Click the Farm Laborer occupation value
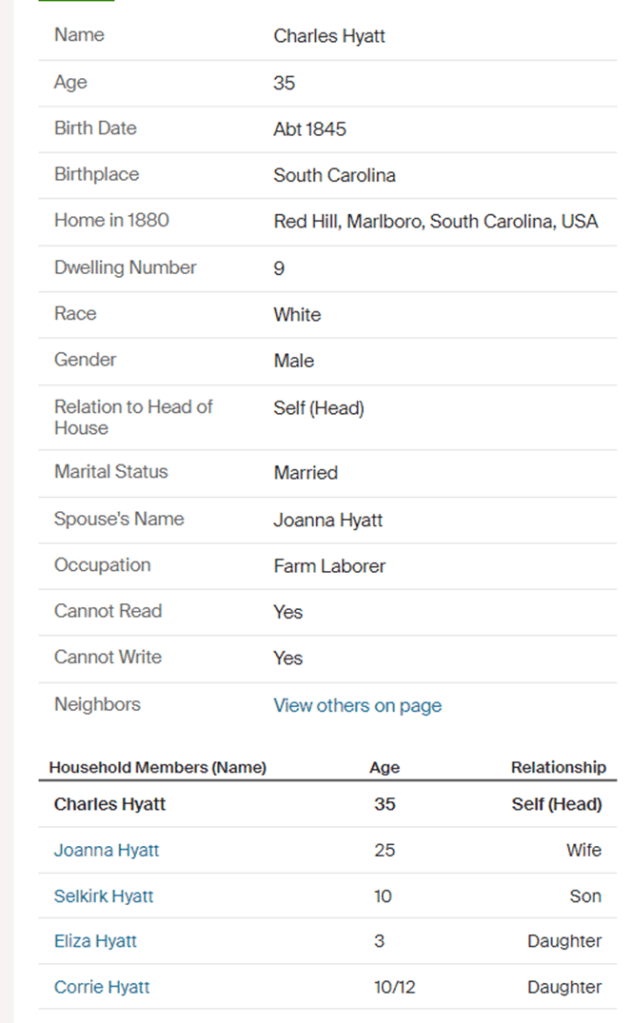The height and width of the screenshot is (1023, 632). click(x=329, y=566)
